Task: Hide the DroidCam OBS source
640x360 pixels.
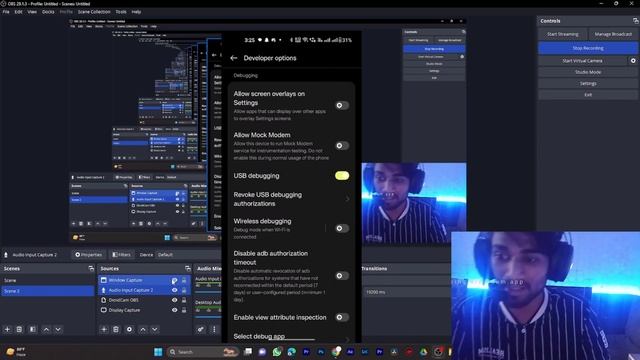Action: (175, 300)
